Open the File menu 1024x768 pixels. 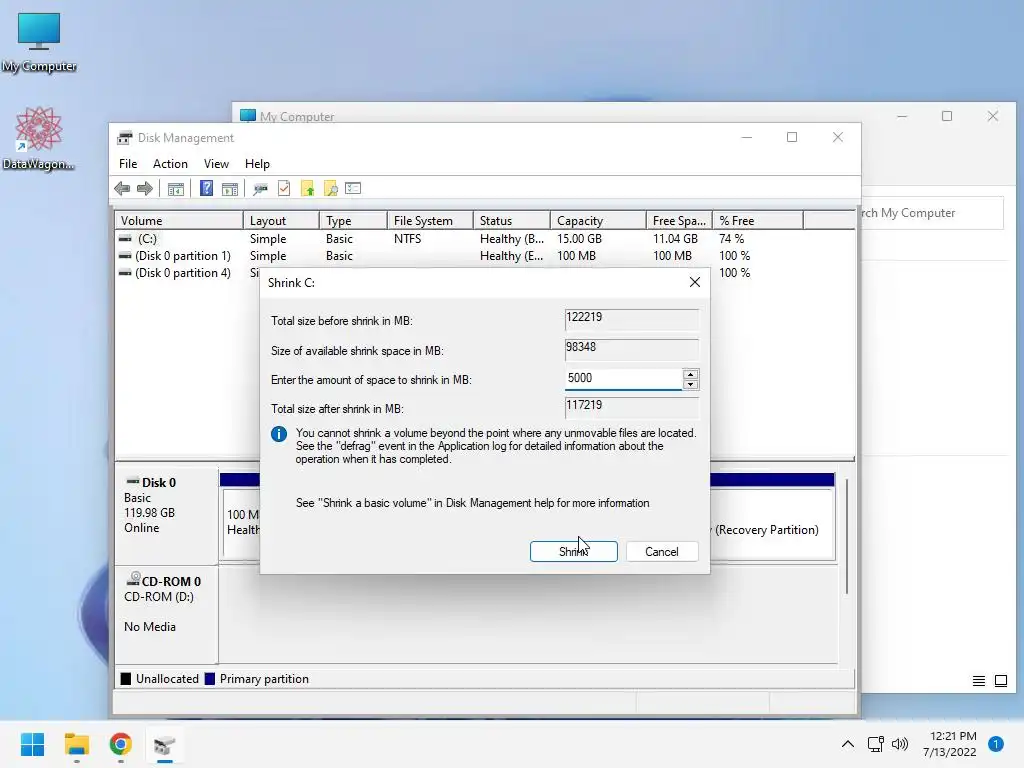[x=128, y=164]
